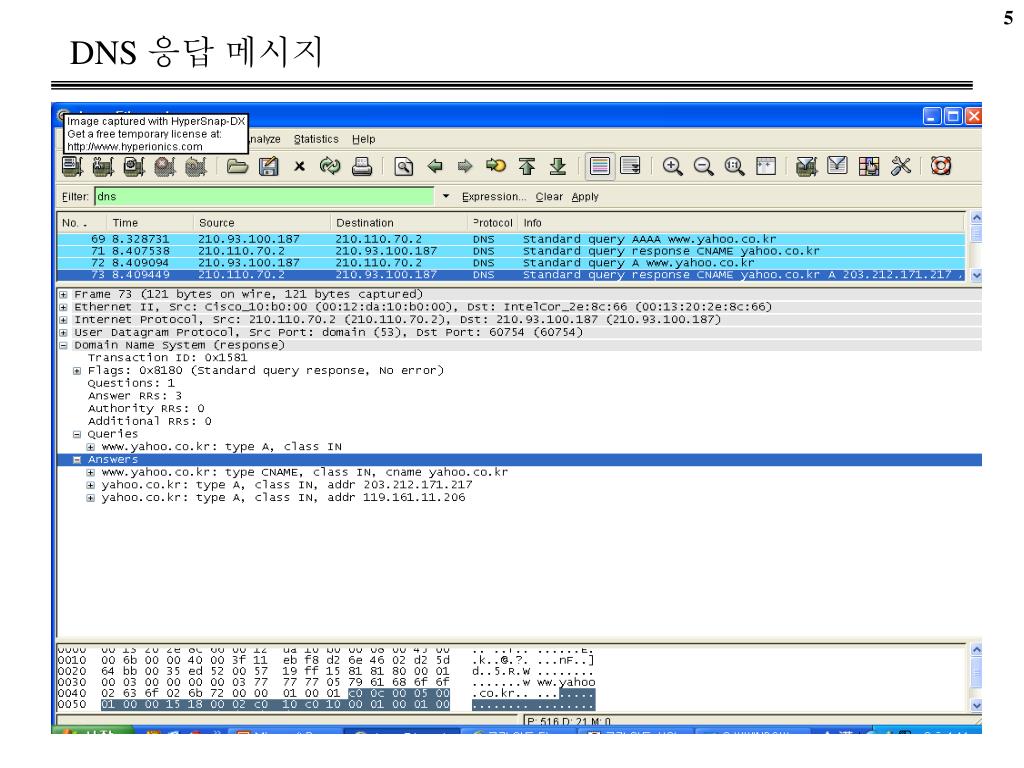Screen dimensions: 1024x768
Task: Reload the capture file icon
Action: tap(330, 167)
